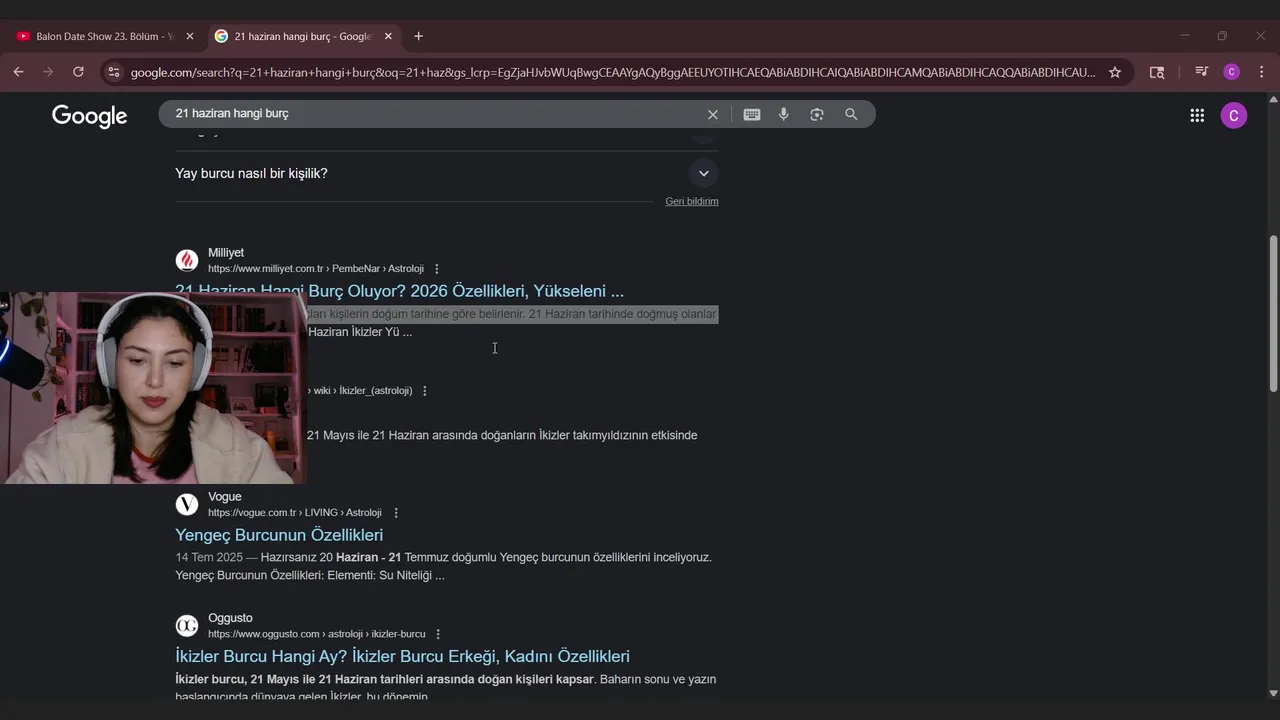Viewport: 1280px width, 720px height.
Task: Click the milliyet.com.tr breadcrumb URL
Action: [316, 269]
